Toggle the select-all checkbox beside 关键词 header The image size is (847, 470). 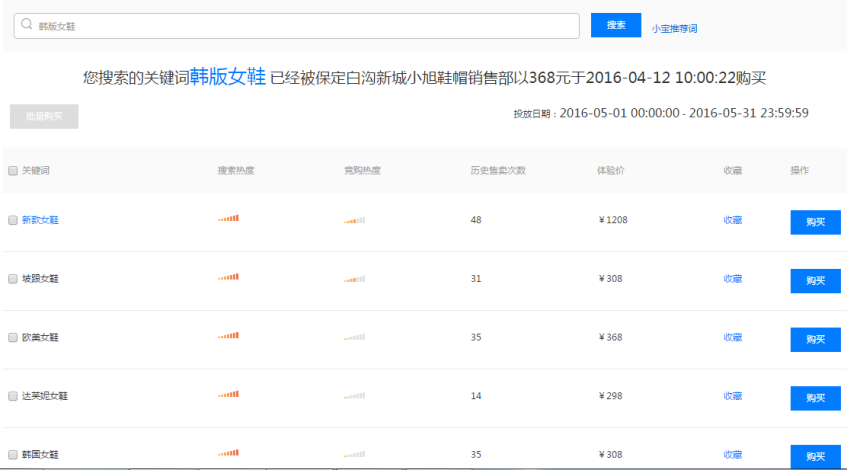pyautogui.click(x=13, y=171)
